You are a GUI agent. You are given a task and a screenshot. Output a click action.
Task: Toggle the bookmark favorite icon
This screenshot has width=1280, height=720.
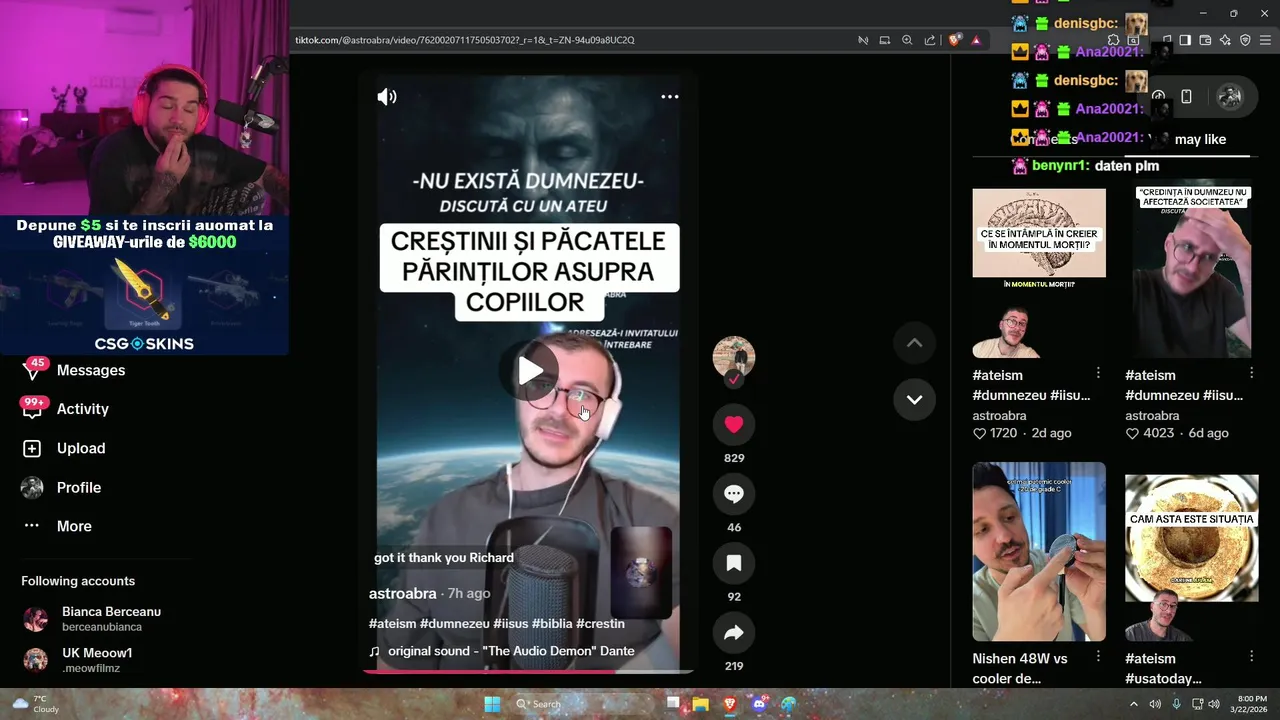pos(733,563)
